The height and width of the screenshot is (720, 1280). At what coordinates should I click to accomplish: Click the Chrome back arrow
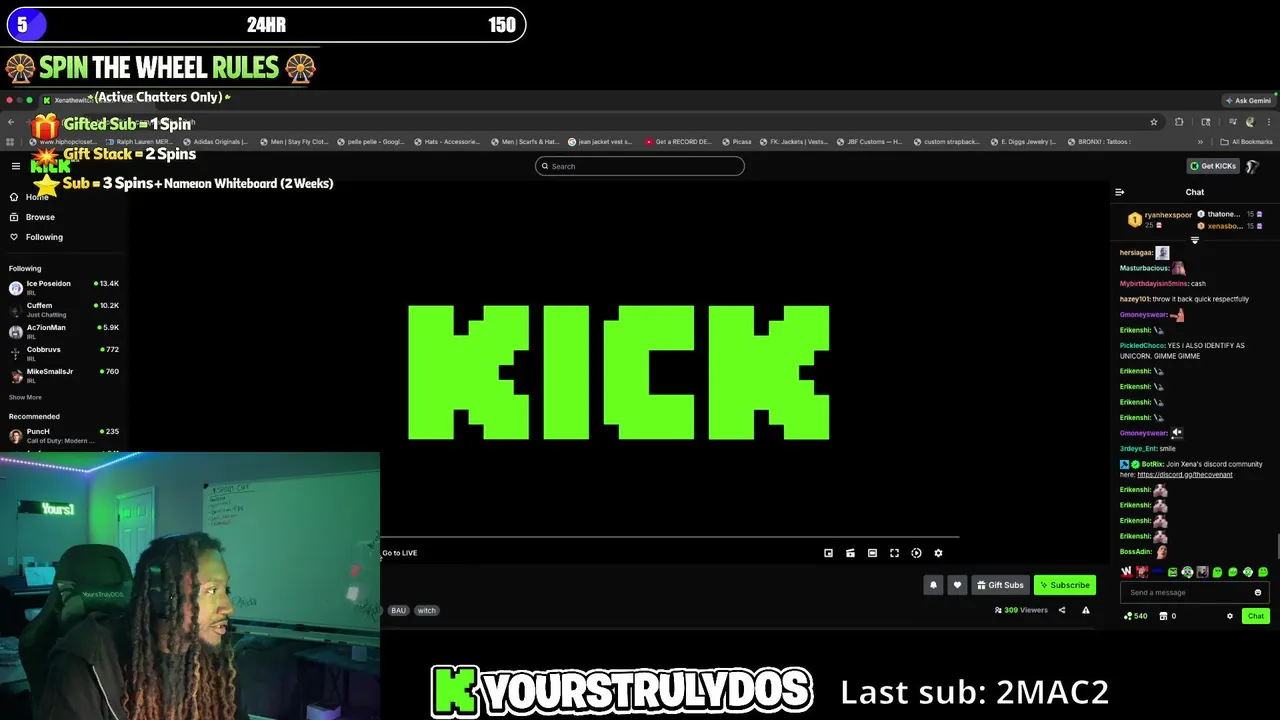pyautogui.click(x=11, y=122)
